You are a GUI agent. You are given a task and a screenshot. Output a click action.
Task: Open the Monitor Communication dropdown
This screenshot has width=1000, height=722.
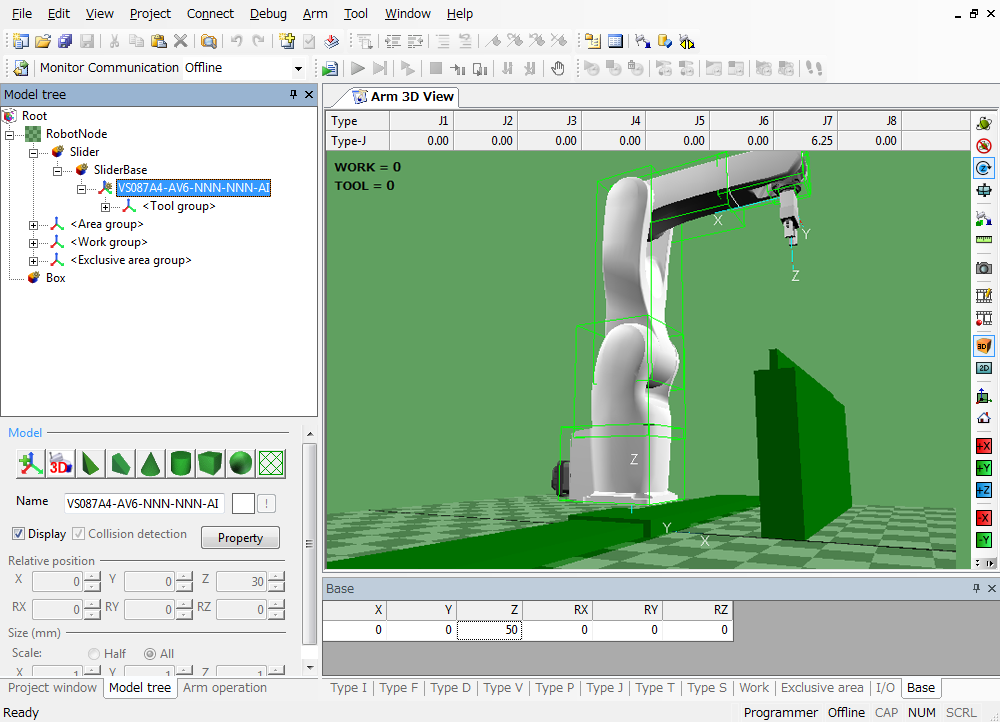coord(298,68)
